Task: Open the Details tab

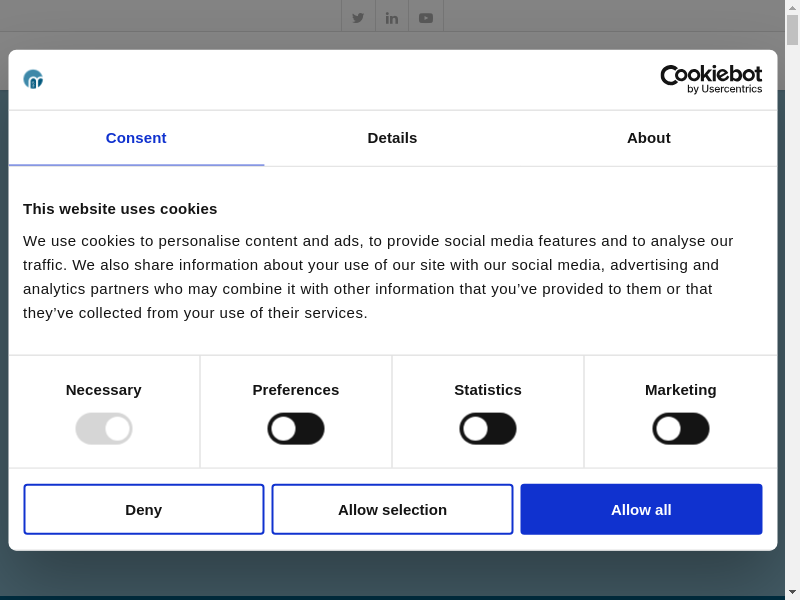Action: [x=392, y=138]
